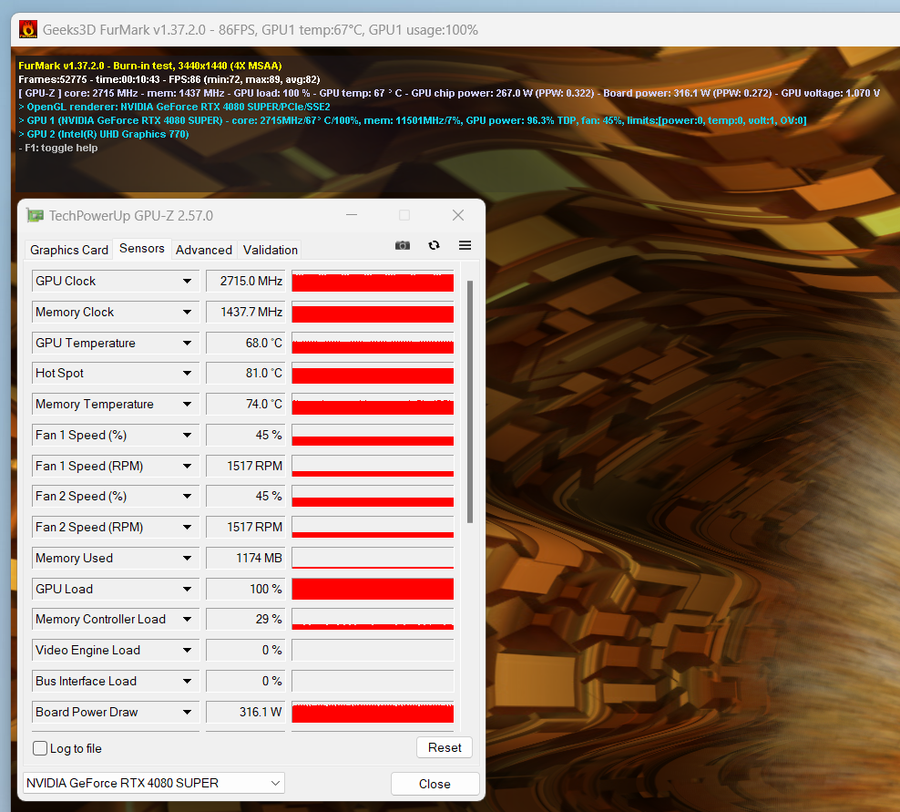The image size is (900, 812).
Task: Click the Hot Spot history graph
Action: (373, 373)
